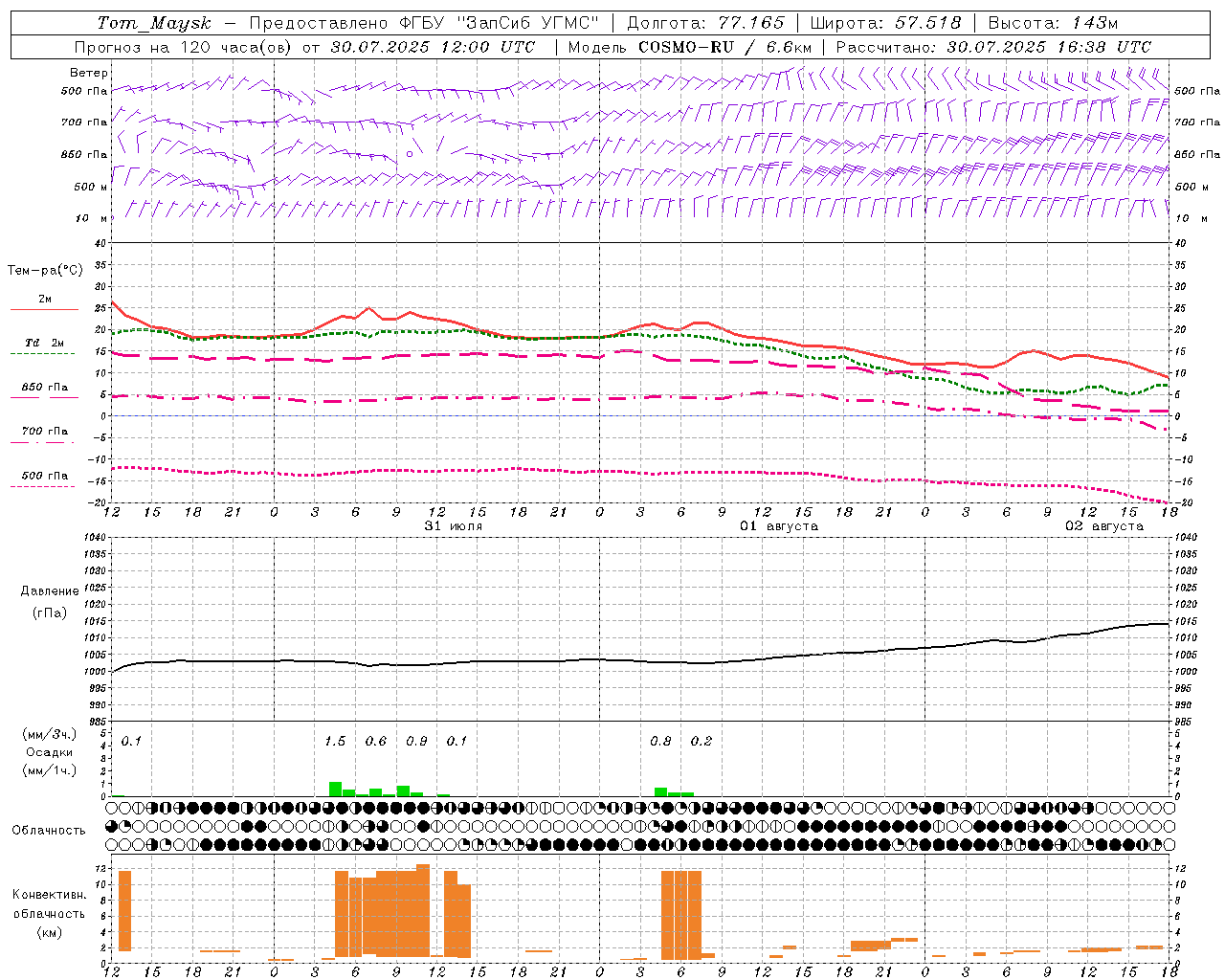
Task: Click the date label 31 июля
Action: coord(454,526)
